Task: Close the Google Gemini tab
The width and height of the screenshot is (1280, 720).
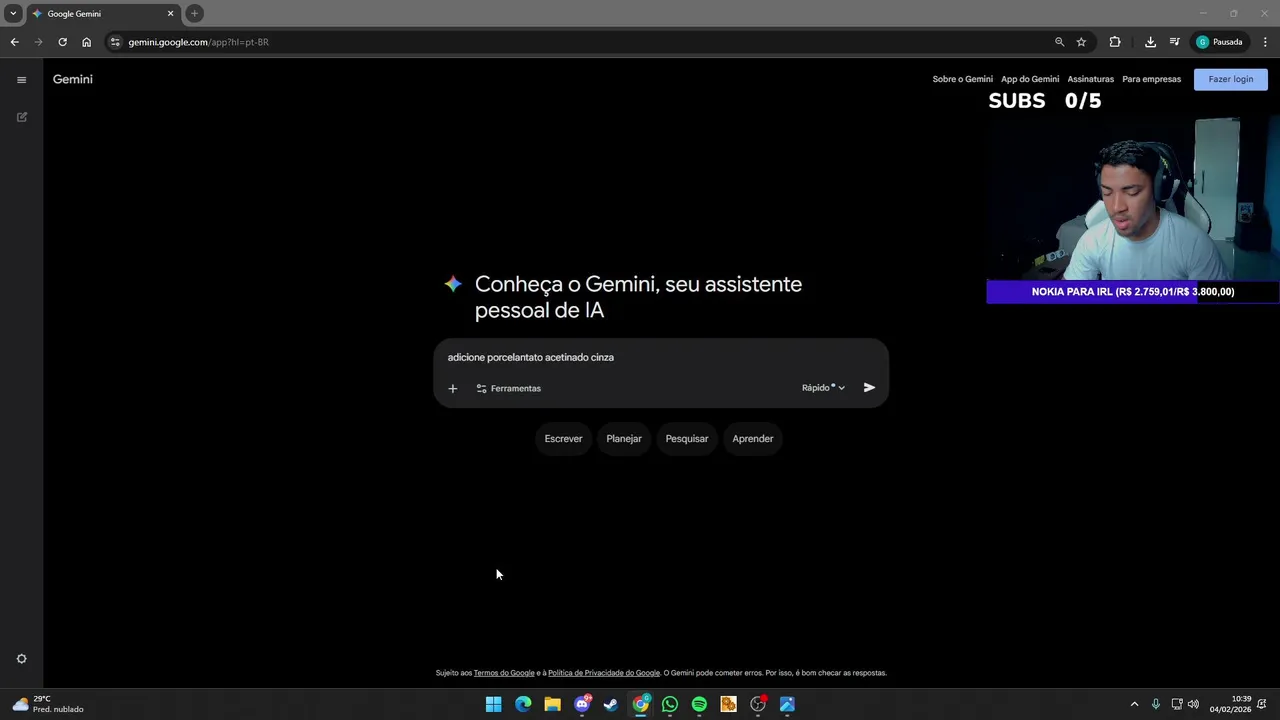Action: pyautogui.click(x=170, y=14)
